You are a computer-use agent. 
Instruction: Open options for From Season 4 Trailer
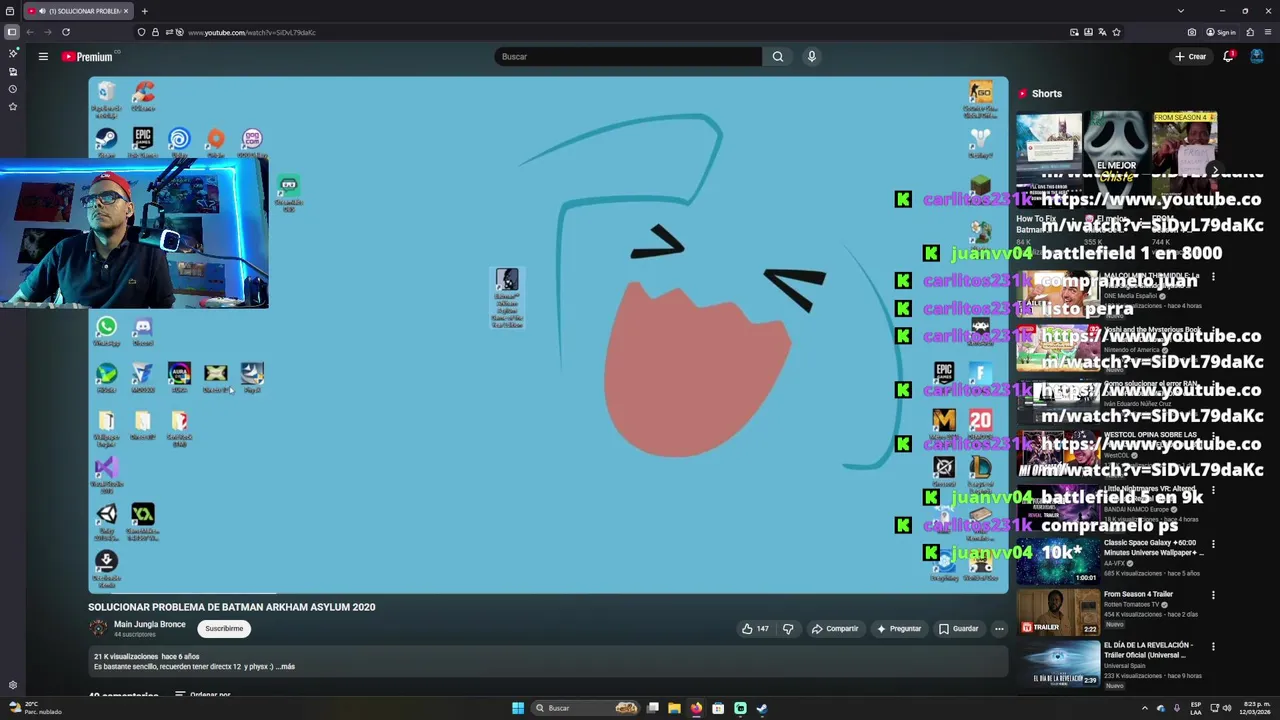coord(1213,595)
